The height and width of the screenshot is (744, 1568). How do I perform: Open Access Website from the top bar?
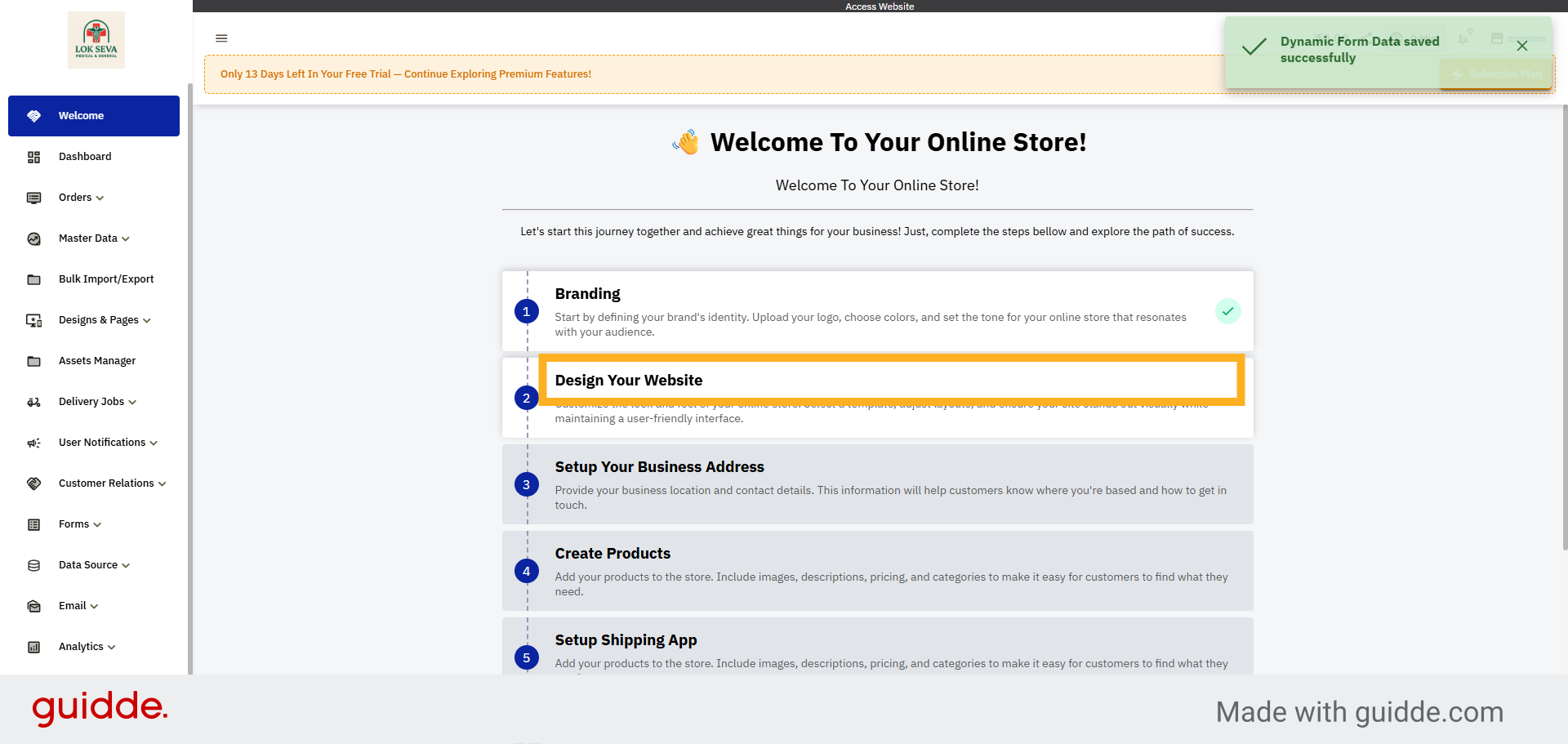pos(880,7)
